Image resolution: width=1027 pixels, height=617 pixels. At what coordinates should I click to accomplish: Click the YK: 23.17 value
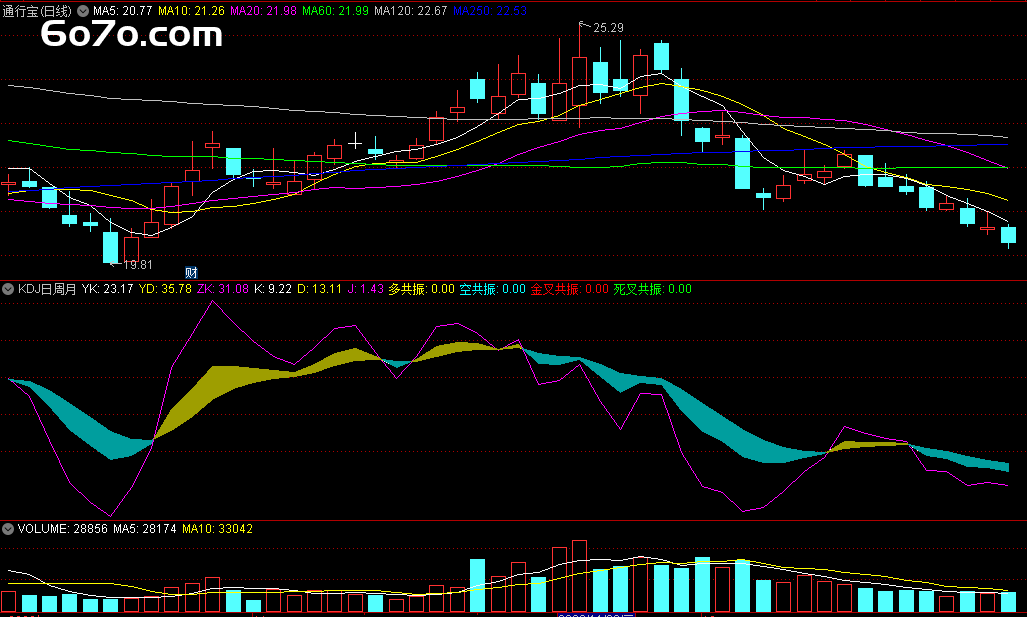pyautogui.click(x=107, y=289)
